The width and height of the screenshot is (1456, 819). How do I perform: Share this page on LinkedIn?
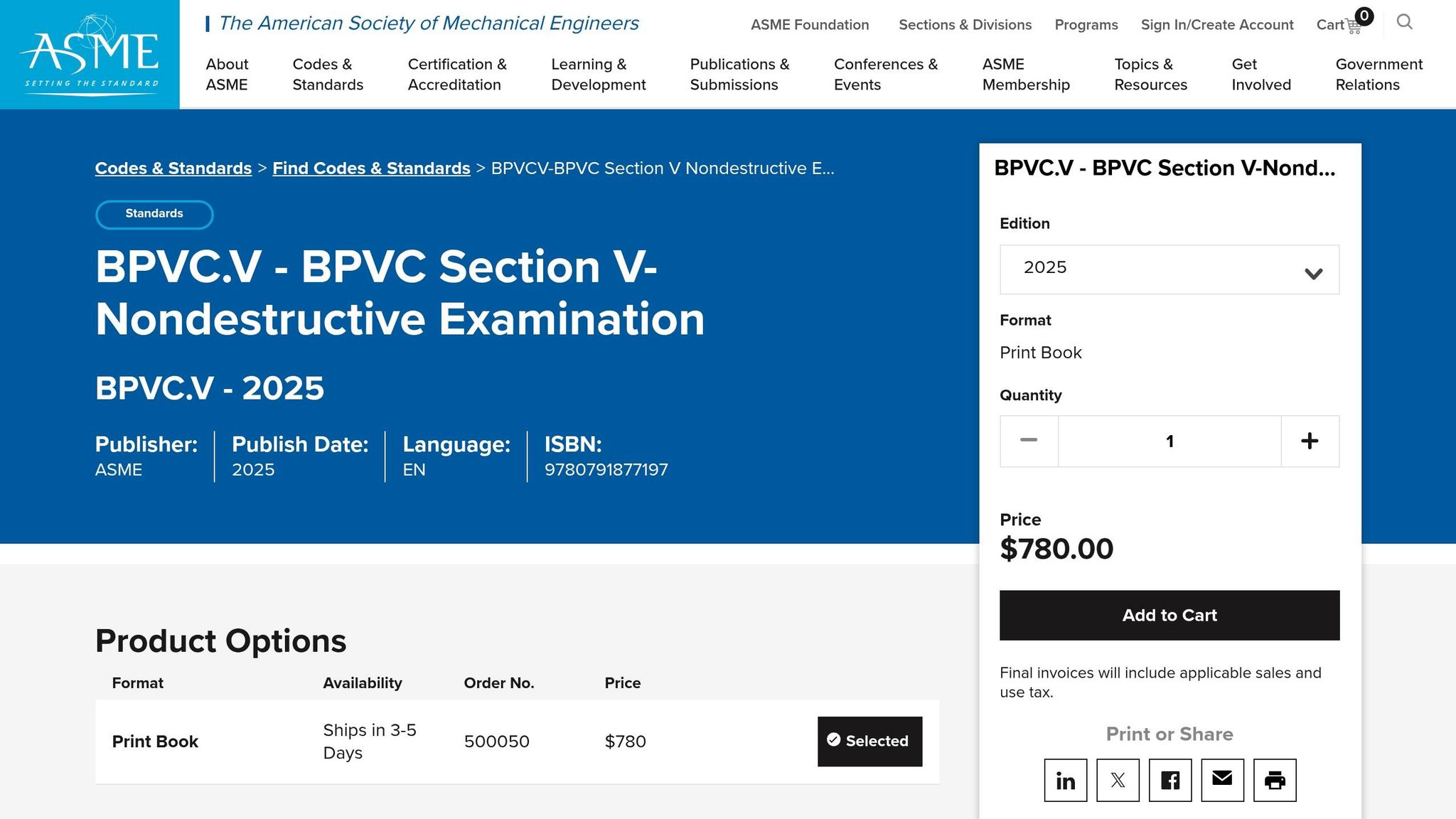(x=1065, y=781)
